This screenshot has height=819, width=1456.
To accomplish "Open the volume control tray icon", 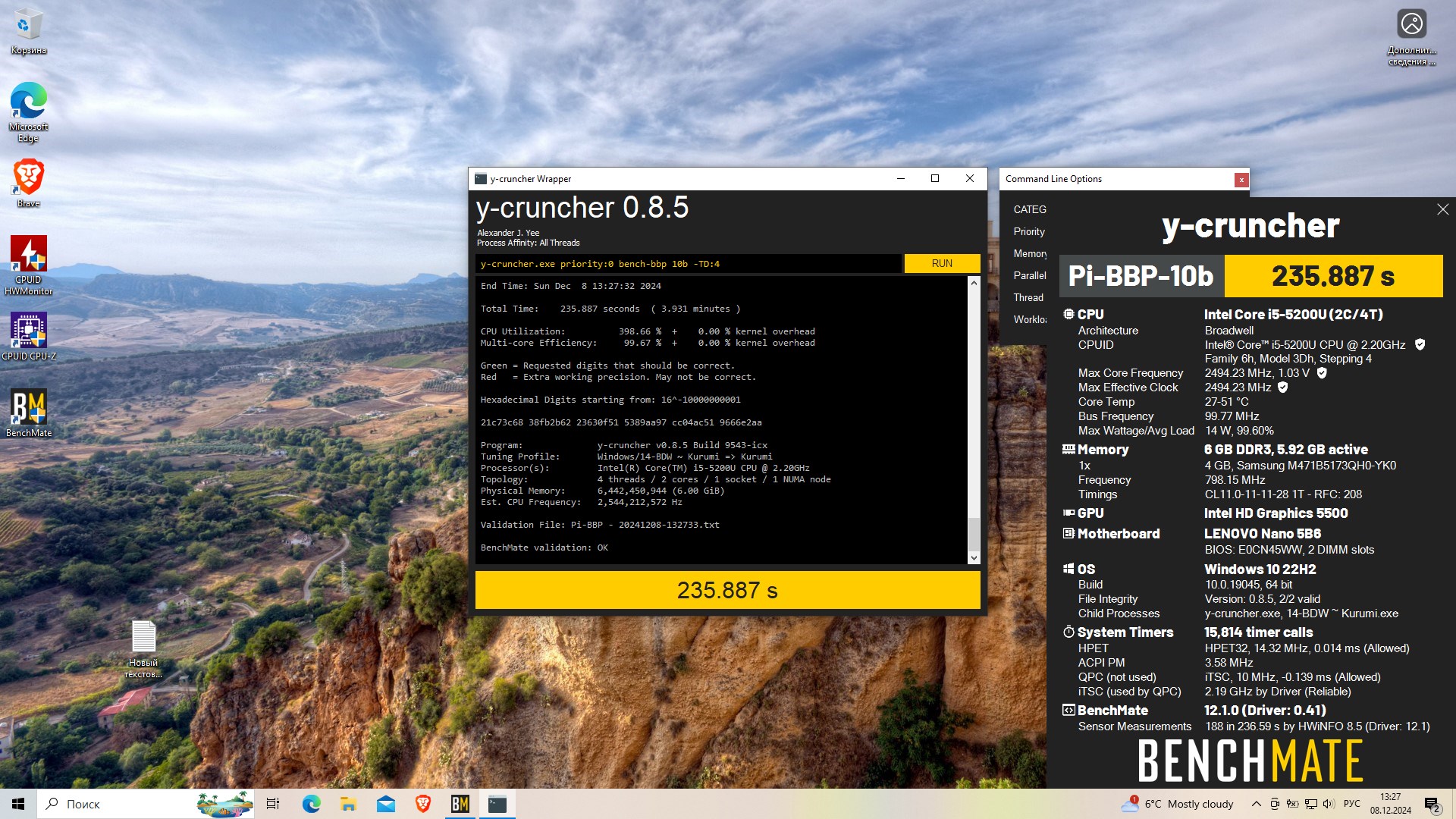I will 1328,804.
